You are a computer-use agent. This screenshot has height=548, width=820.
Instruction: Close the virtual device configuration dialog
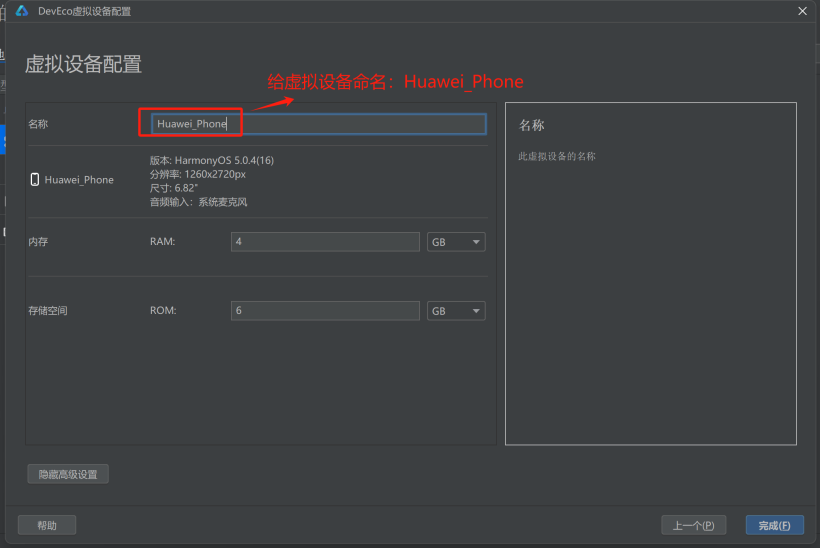802,11
